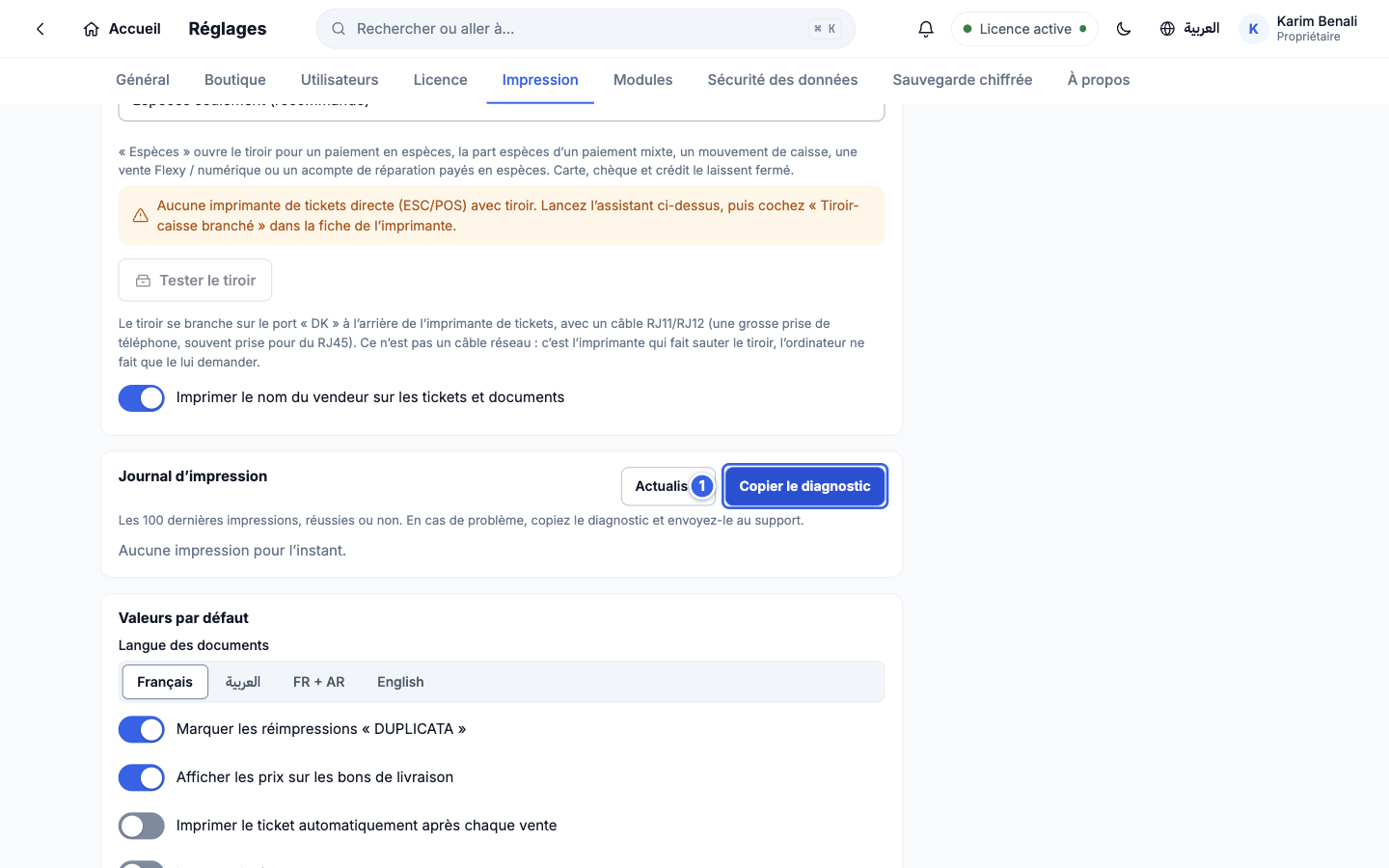
Task: Click the globe language icon
Action: pyautogui.click(x=1167, y=29)
